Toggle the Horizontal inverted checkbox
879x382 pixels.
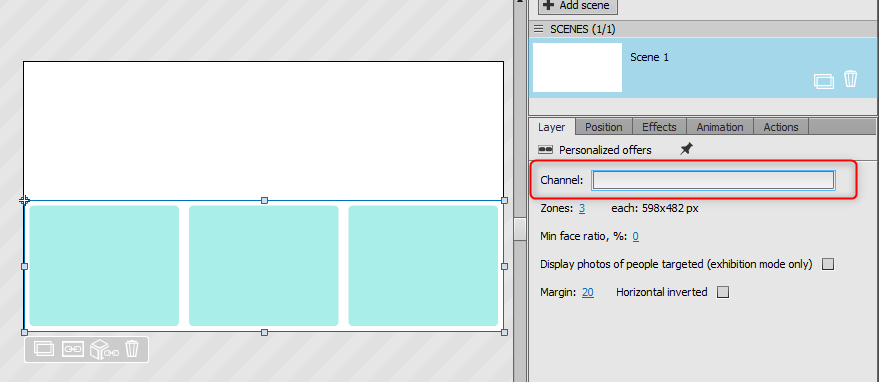coord(723,292)
